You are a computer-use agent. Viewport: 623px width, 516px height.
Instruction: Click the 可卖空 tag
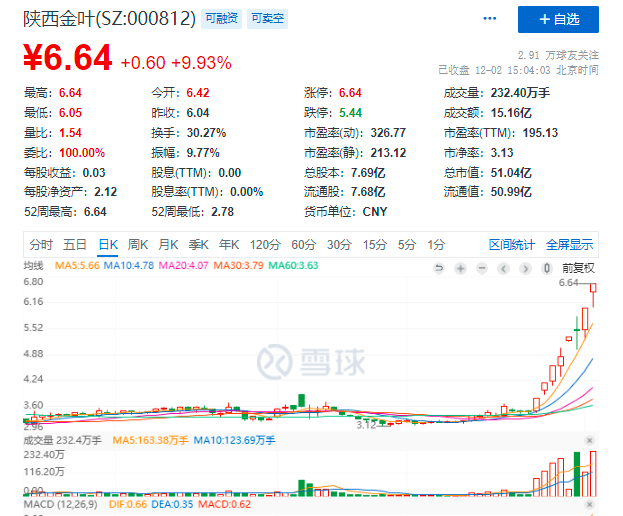point(267,18)
